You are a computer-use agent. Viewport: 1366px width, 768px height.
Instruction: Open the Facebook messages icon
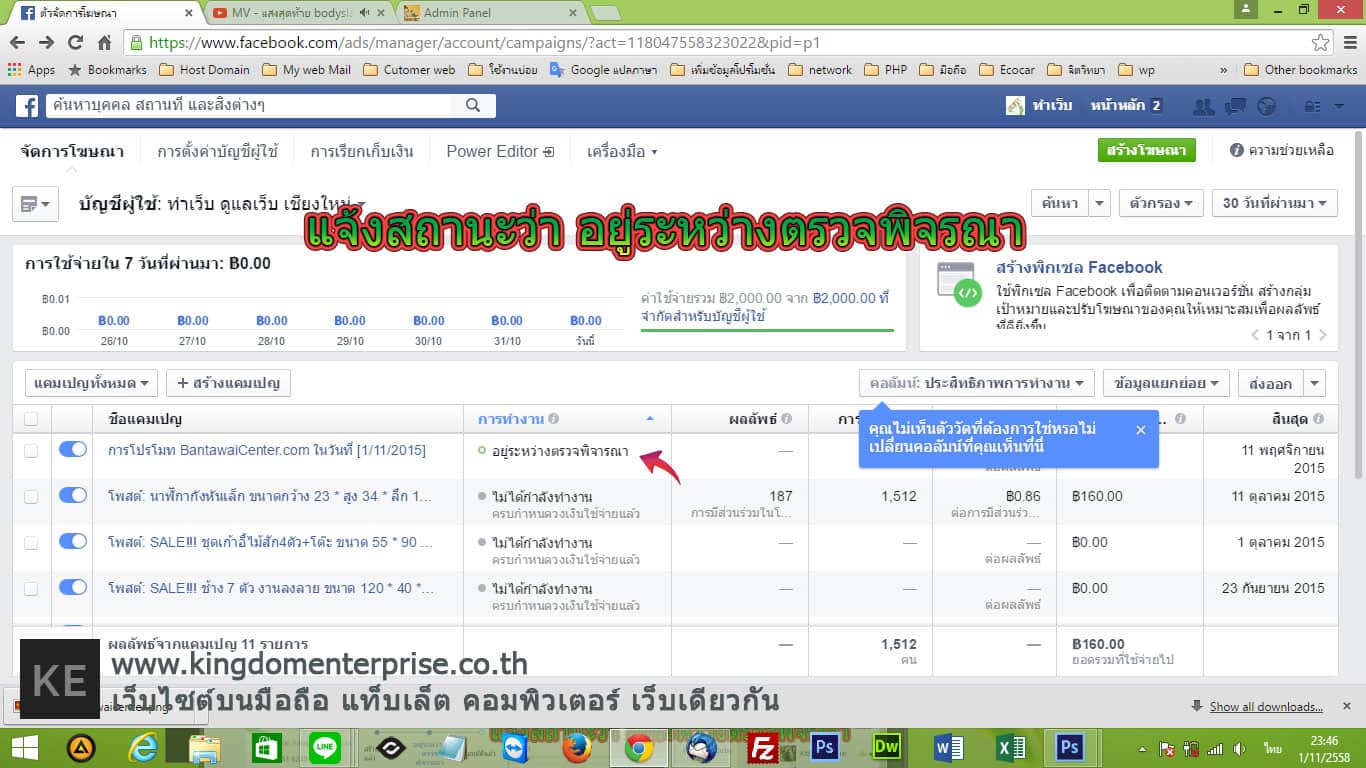coord(1235,106)
